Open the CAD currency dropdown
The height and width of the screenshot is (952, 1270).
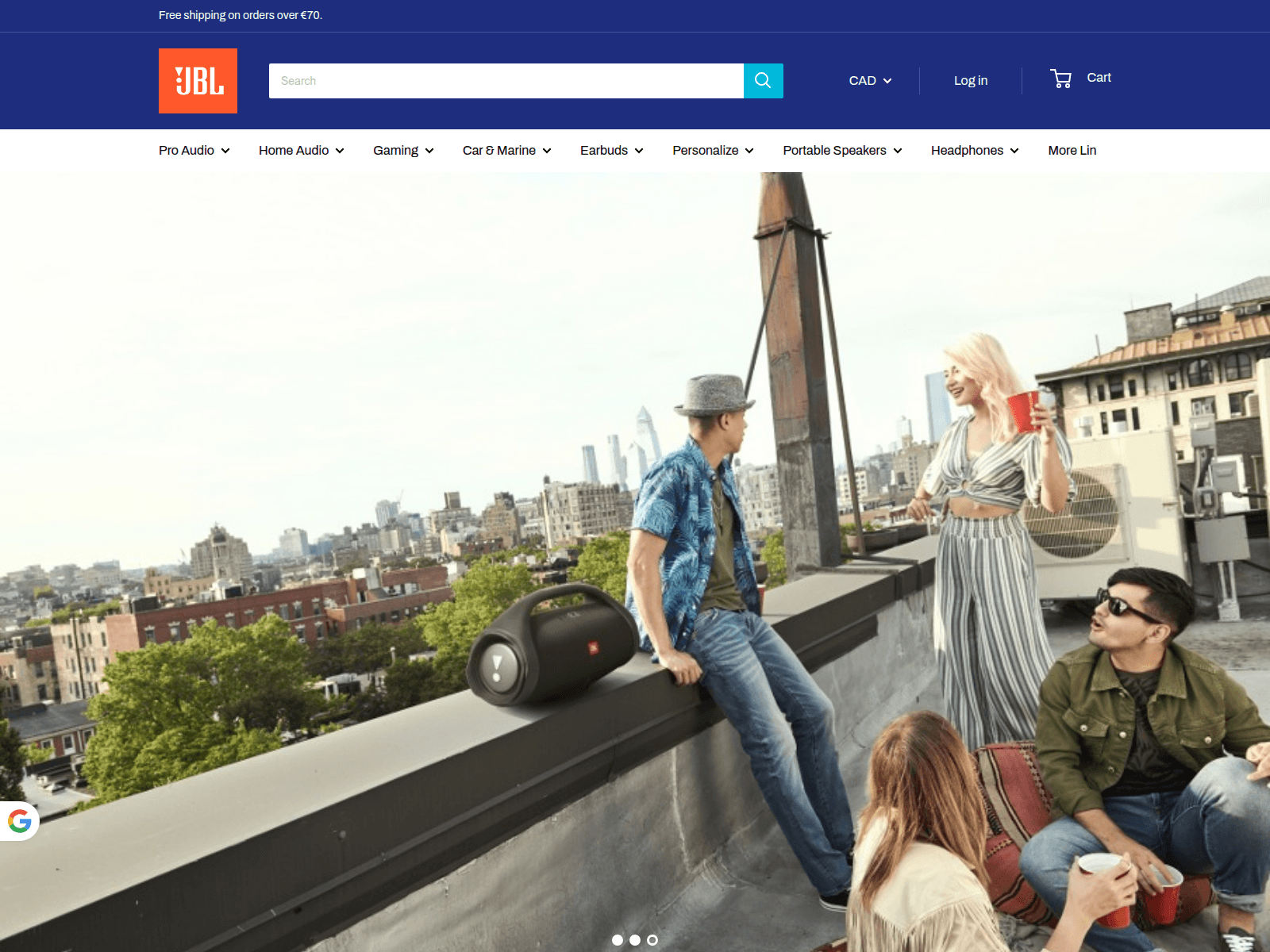[x=870, y=81]
